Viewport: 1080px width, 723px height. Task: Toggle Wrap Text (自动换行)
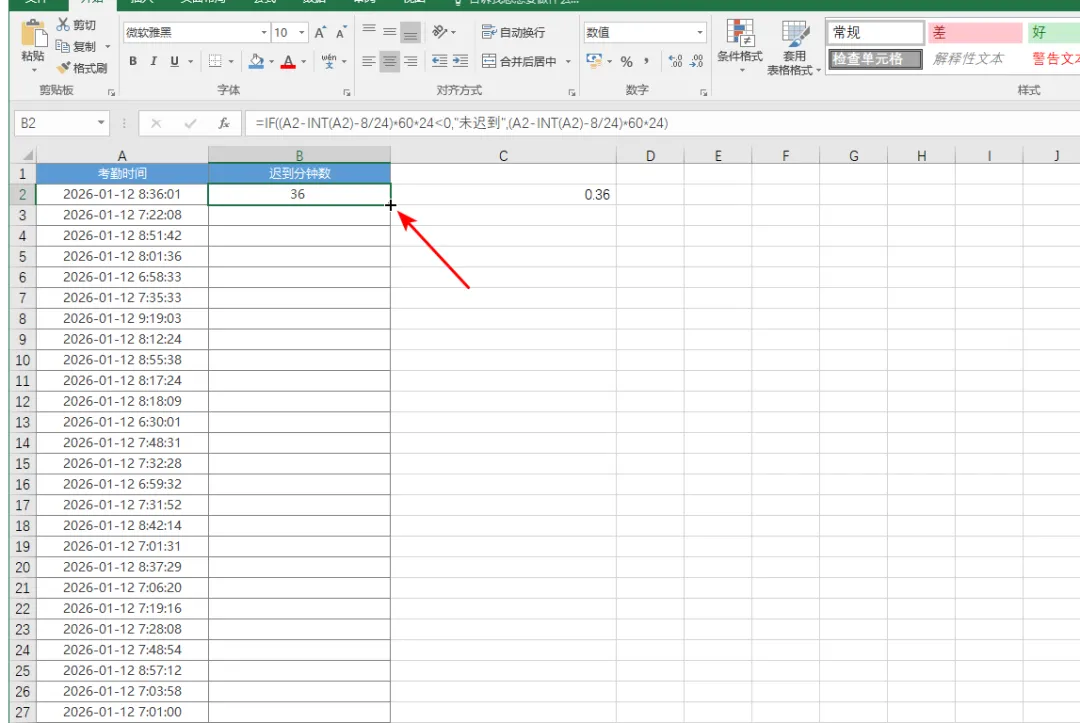(513, 32)
